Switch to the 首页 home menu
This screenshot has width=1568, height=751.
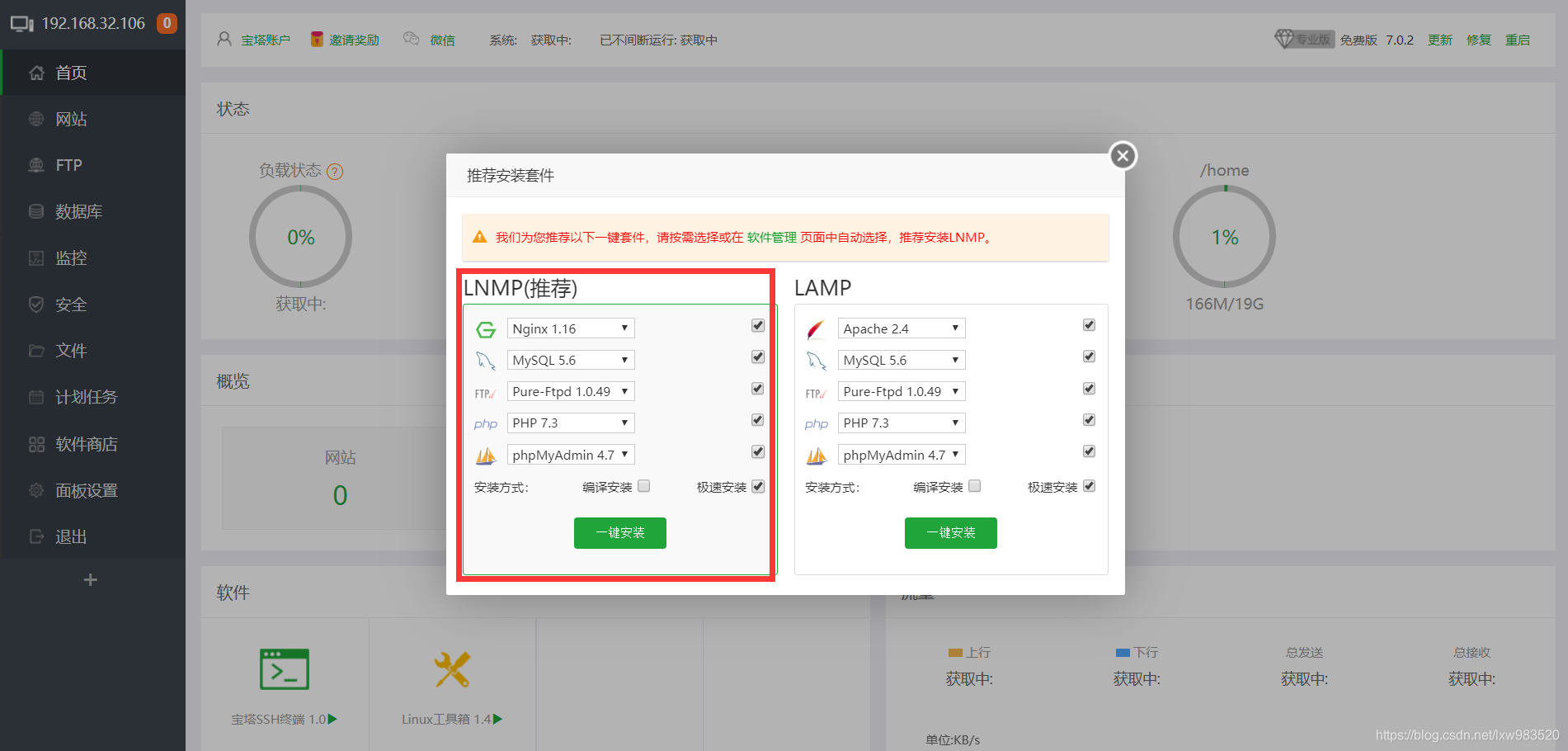click(x=70, y=72)
